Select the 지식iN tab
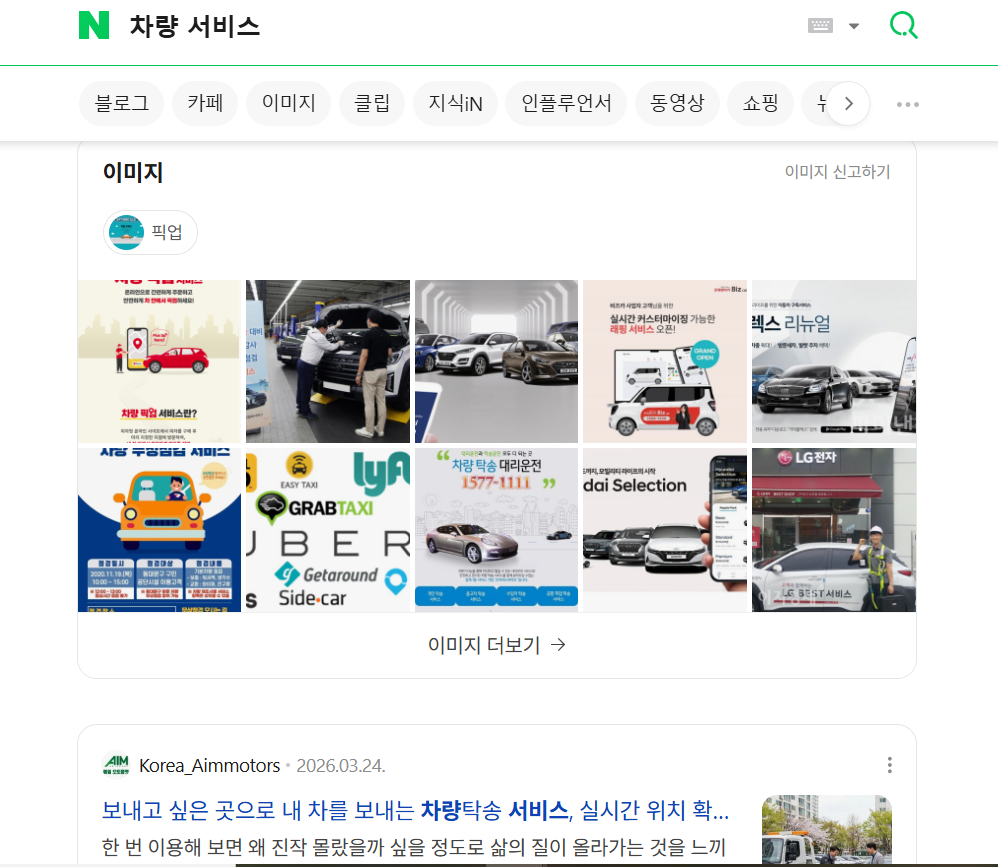Image resolution: width=998 pixels, height=867 pixels. pos(455,103)
